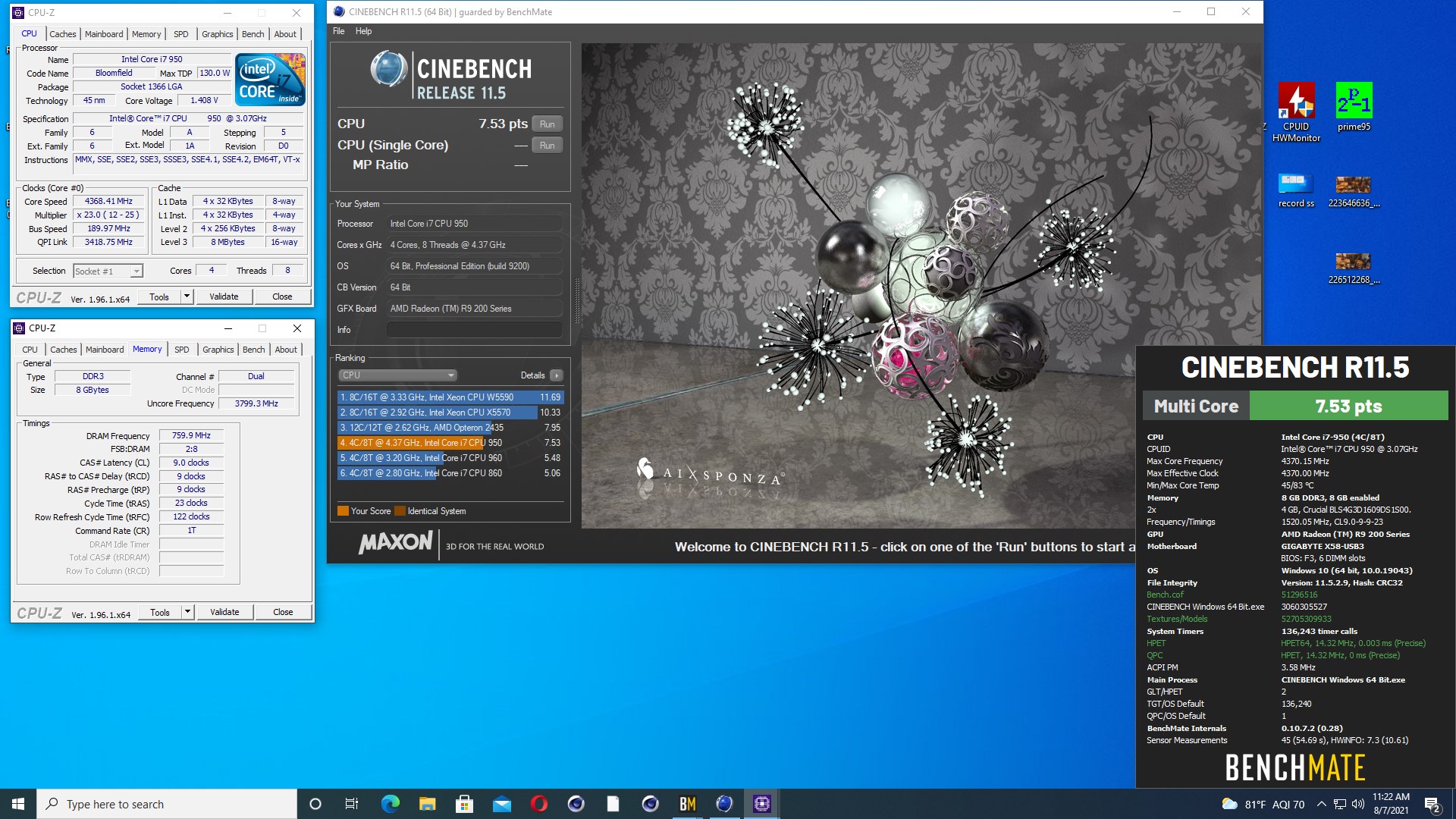Click Tools button in top CPU-Z window
The image size is (1456, 819).
click(159, 297)
